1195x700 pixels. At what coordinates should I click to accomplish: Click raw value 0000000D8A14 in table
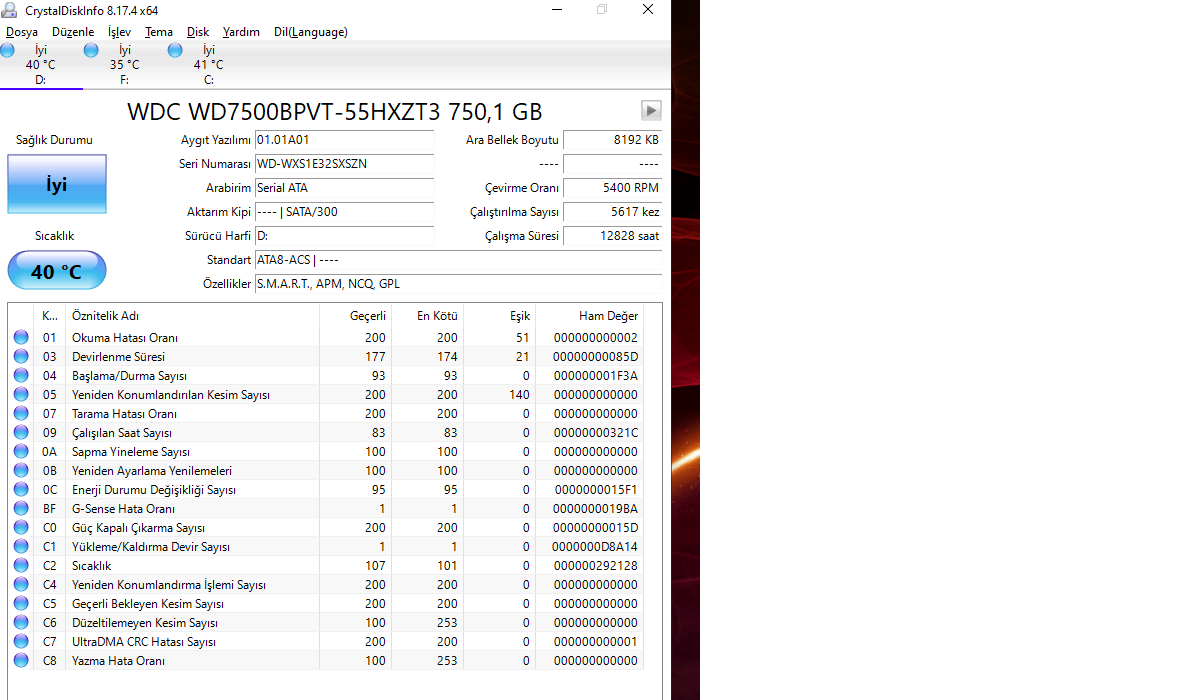595,547
